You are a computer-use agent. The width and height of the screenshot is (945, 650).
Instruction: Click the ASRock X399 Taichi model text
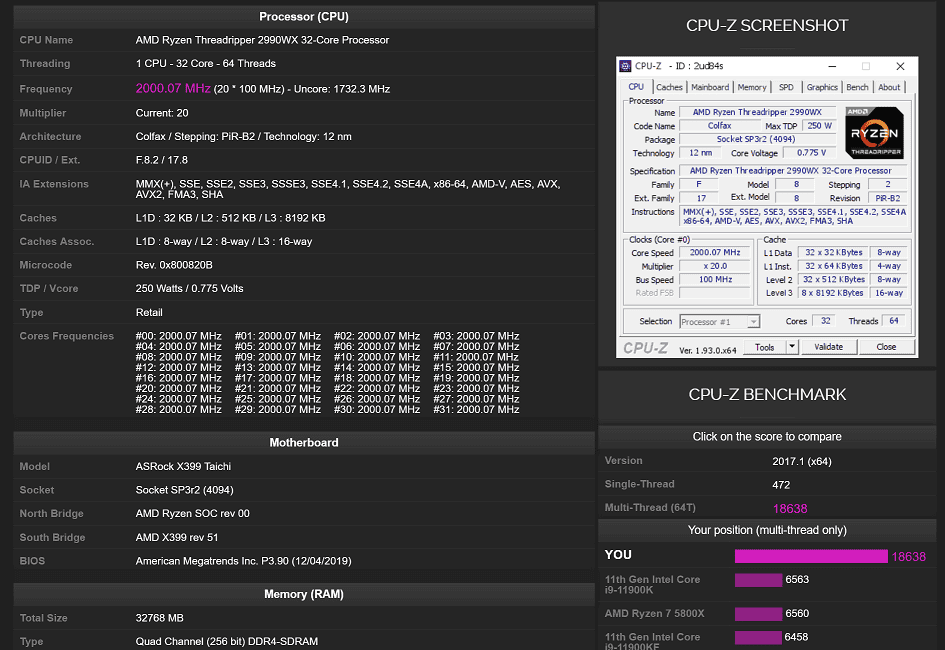coord(183,467)
